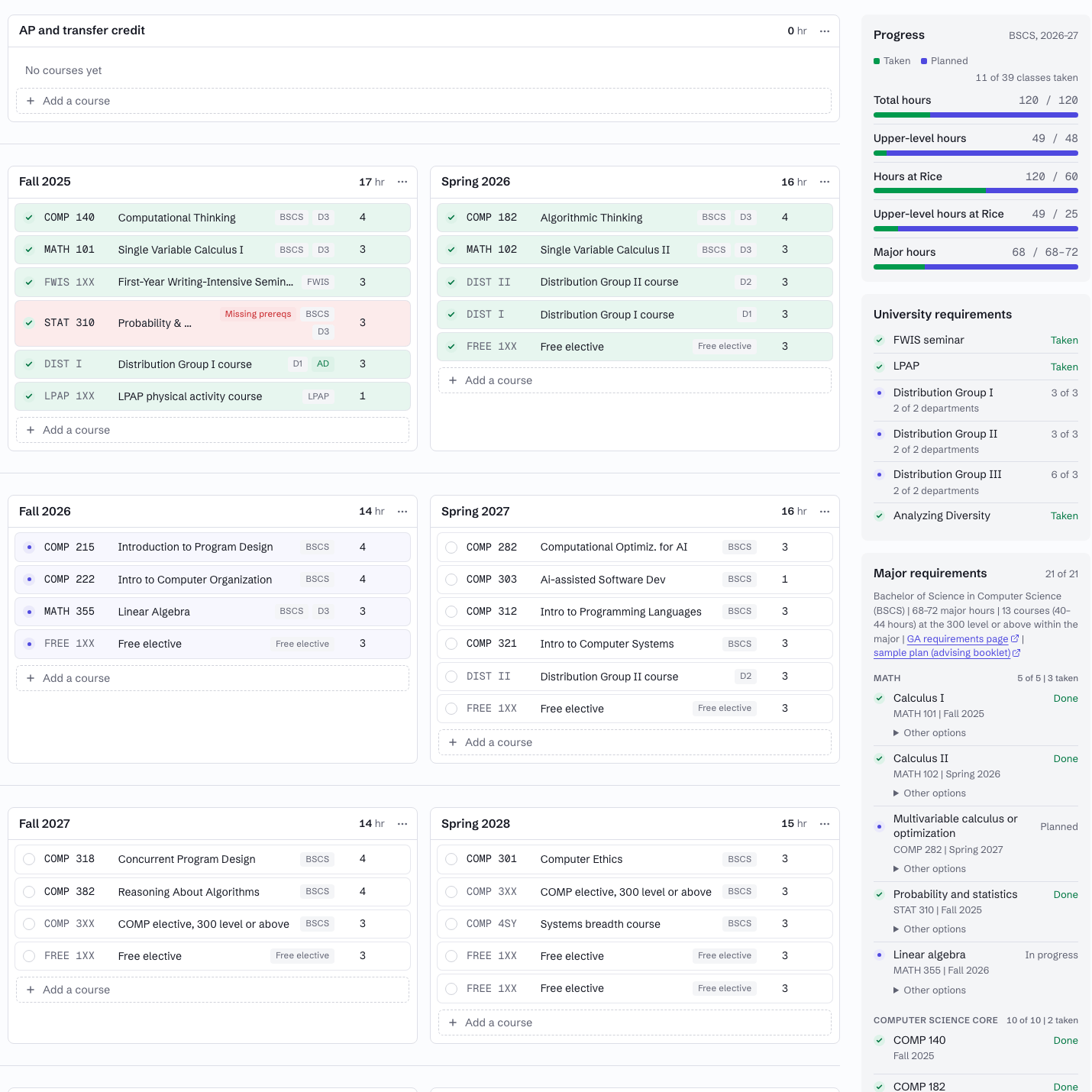Toggle status of MATH 355 Linear Algebra
This screenshot has width=1092, height=1092.
pos(29,612)
